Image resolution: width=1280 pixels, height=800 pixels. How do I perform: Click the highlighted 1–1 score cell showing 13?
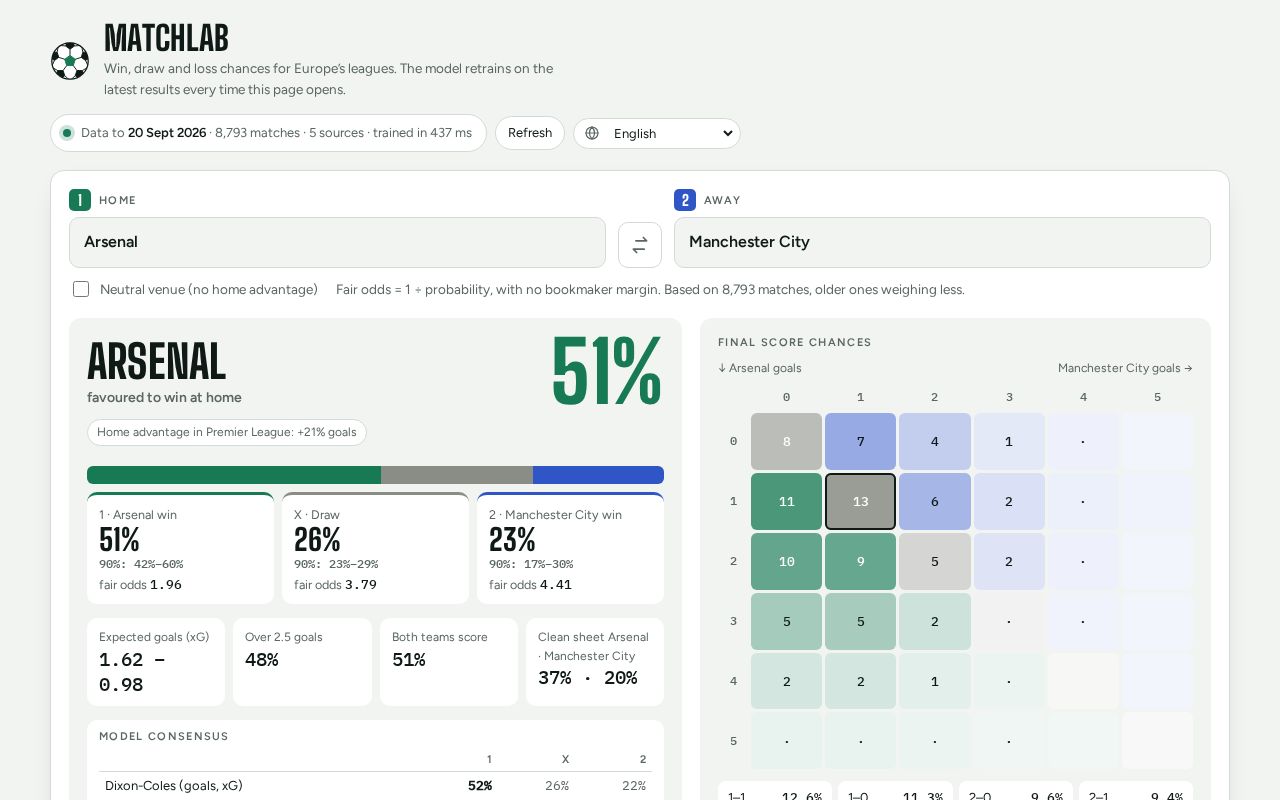860,501
